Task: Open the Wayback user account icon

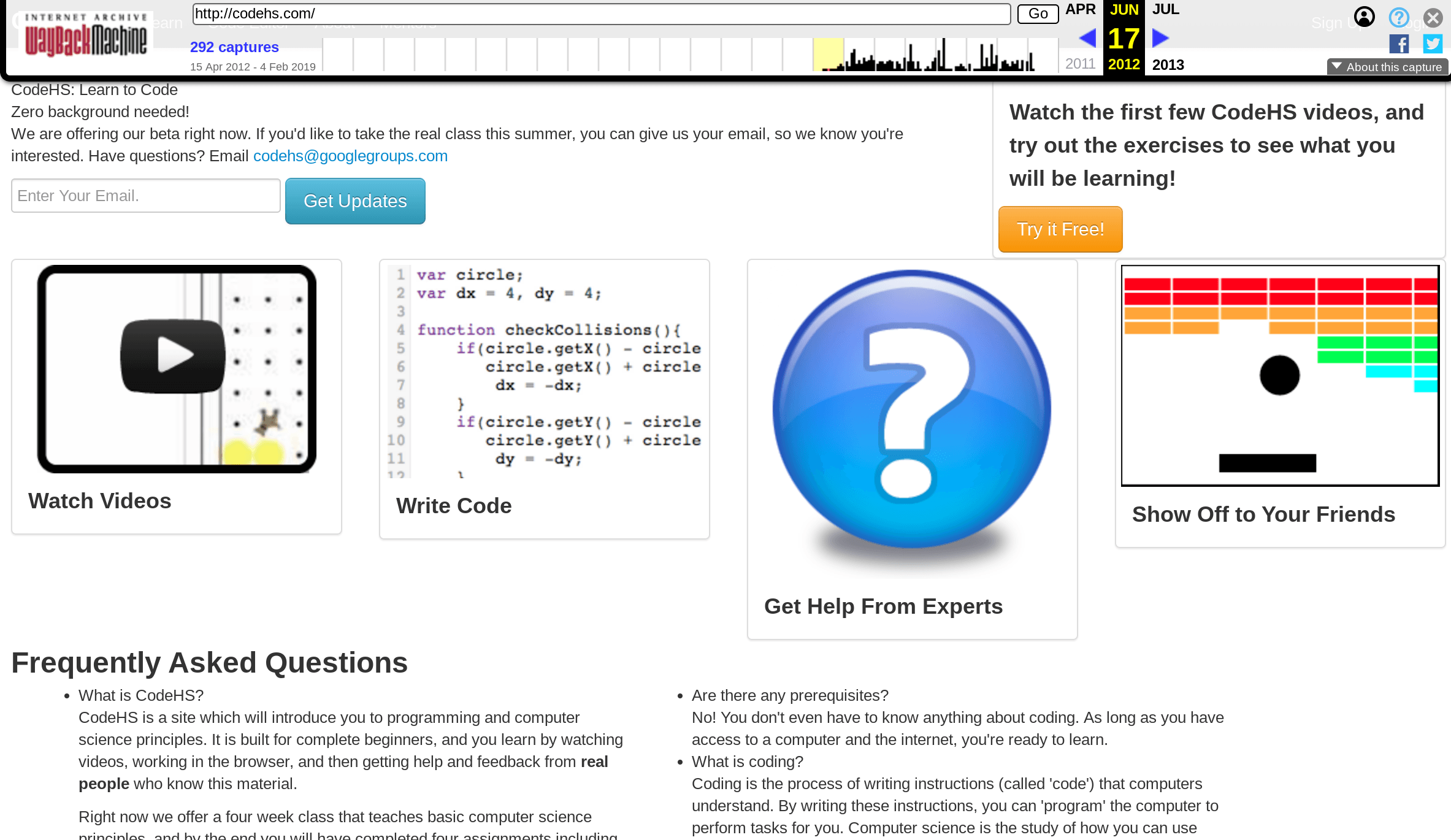Action: [1364, 17]
